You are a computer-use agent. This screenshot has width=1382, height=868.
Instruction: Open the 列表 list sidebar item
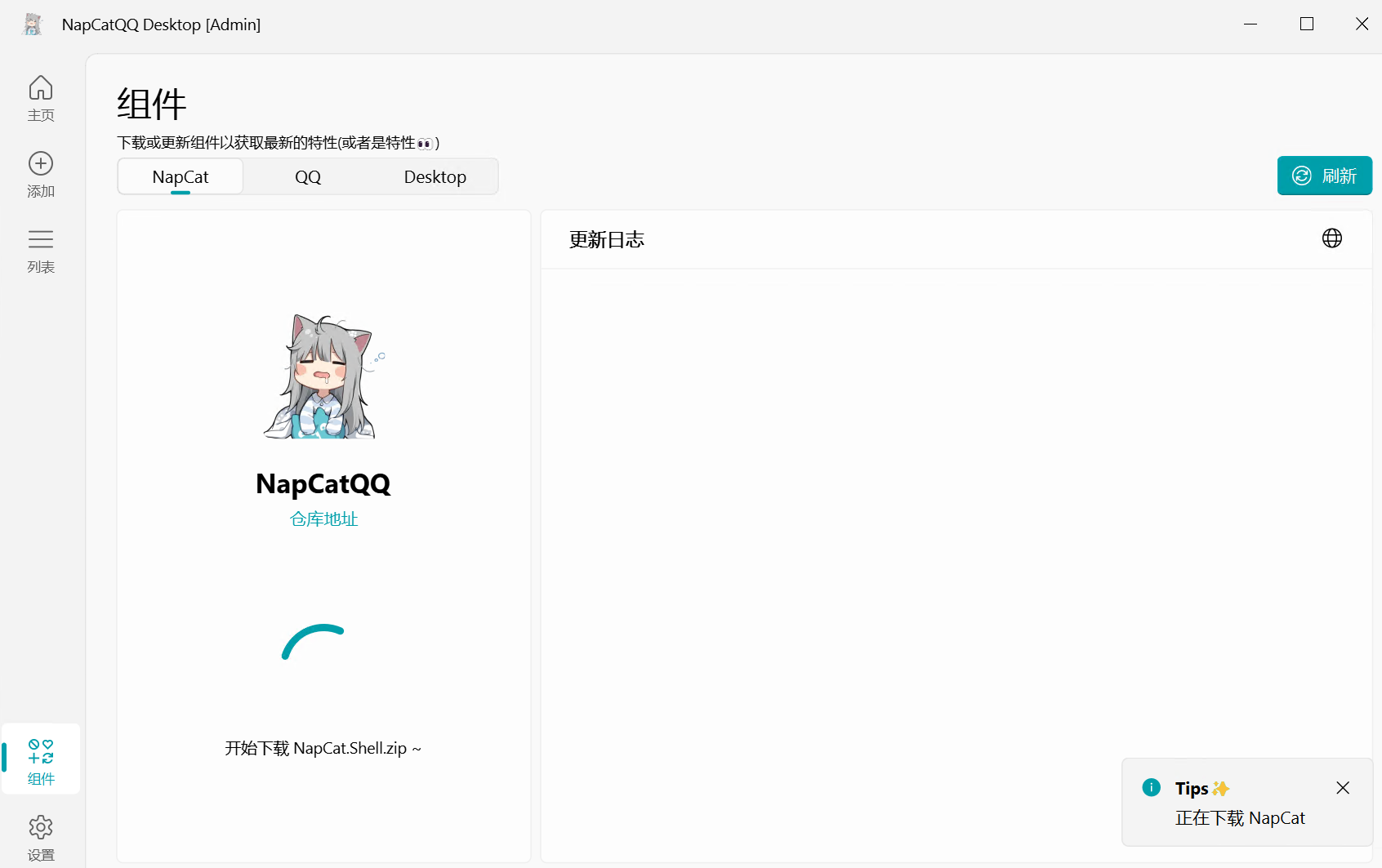point(41,251)
